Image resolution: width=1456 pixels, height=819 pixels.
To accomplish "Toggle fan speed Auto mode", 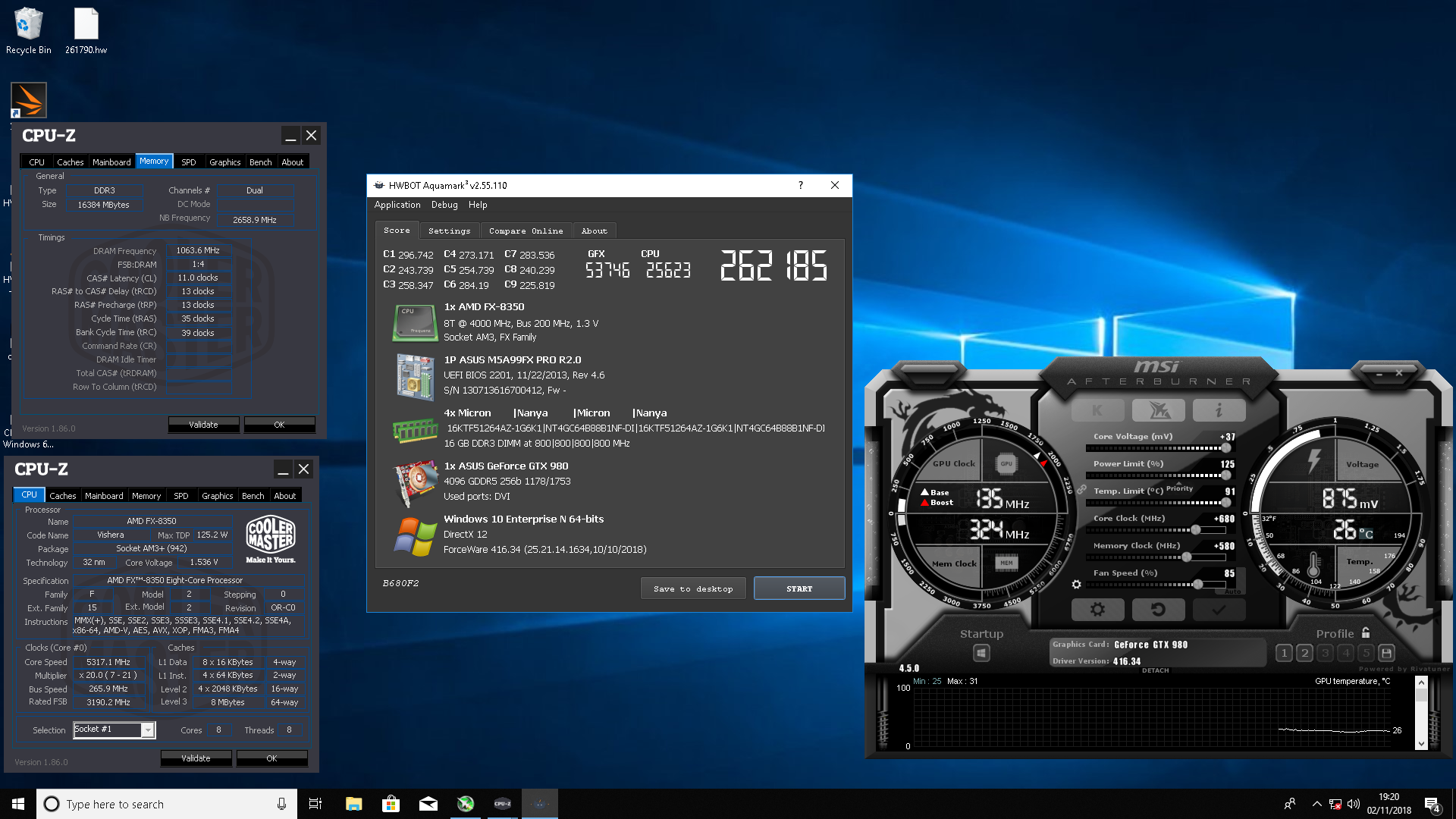I will 1233,591.
